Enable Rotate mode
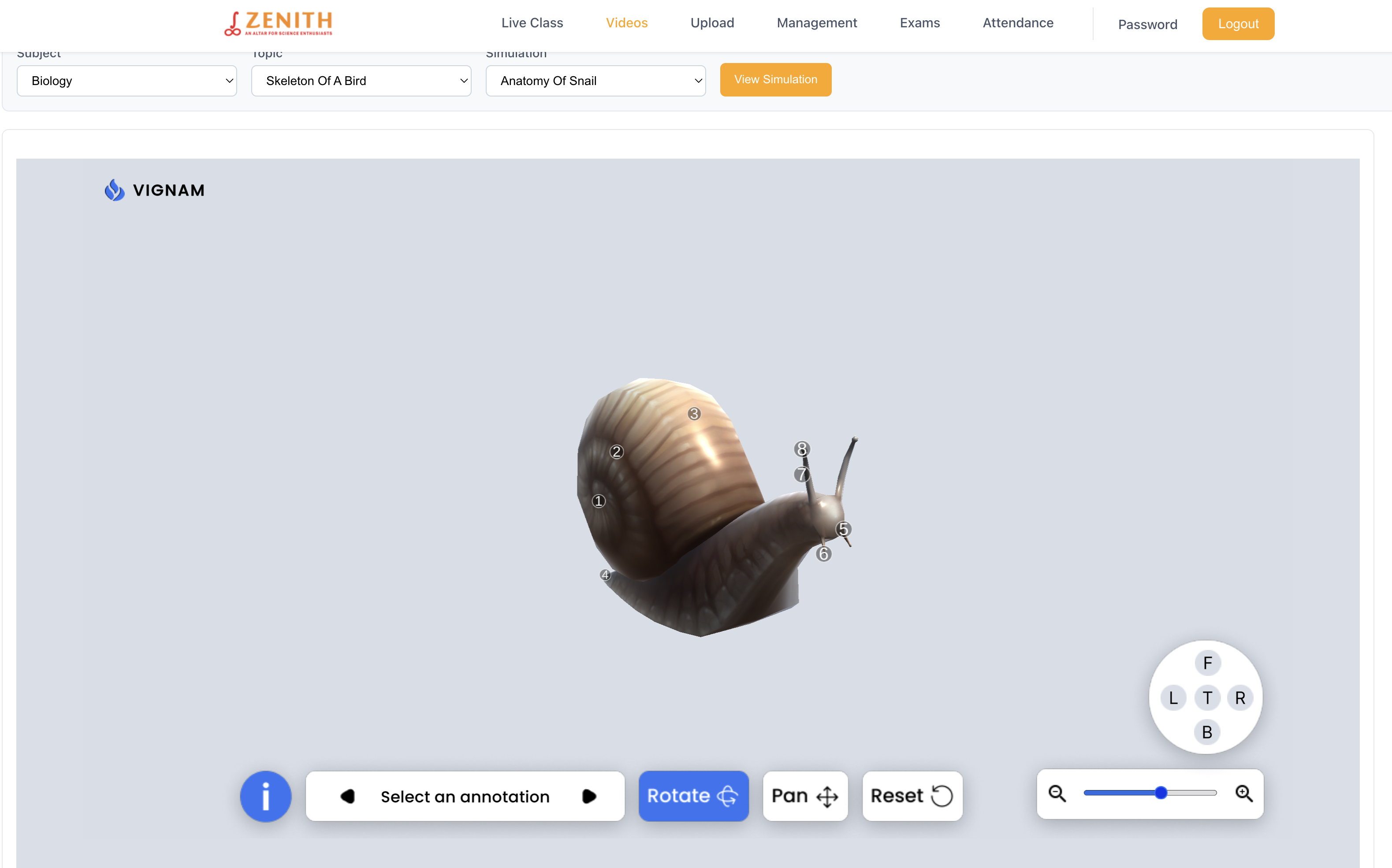This screenshot has width=1392, height=868. pos(693,796)
